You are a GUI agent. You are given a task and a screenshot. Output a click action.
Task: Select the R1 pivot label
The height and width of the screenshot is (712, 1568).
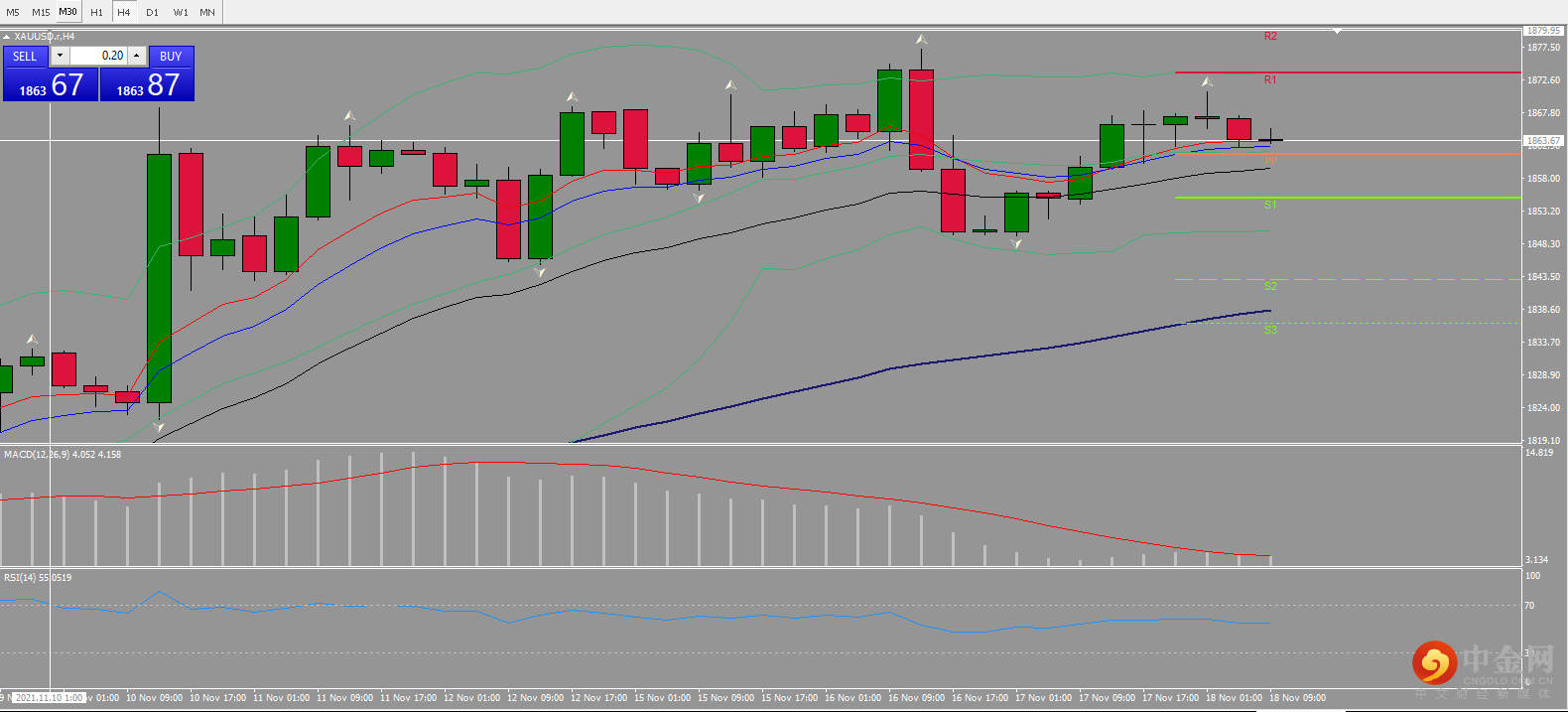click(1270, 79)
